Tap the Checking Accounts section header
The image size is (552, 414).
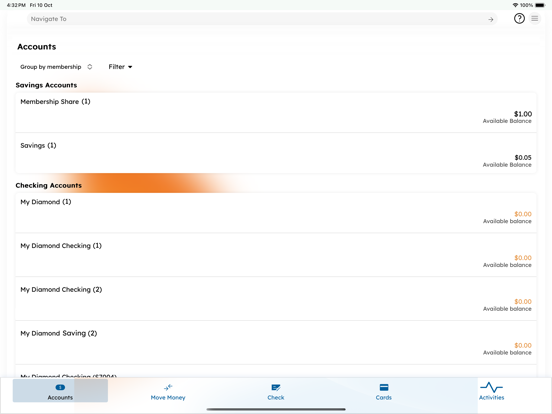[49, 186]
